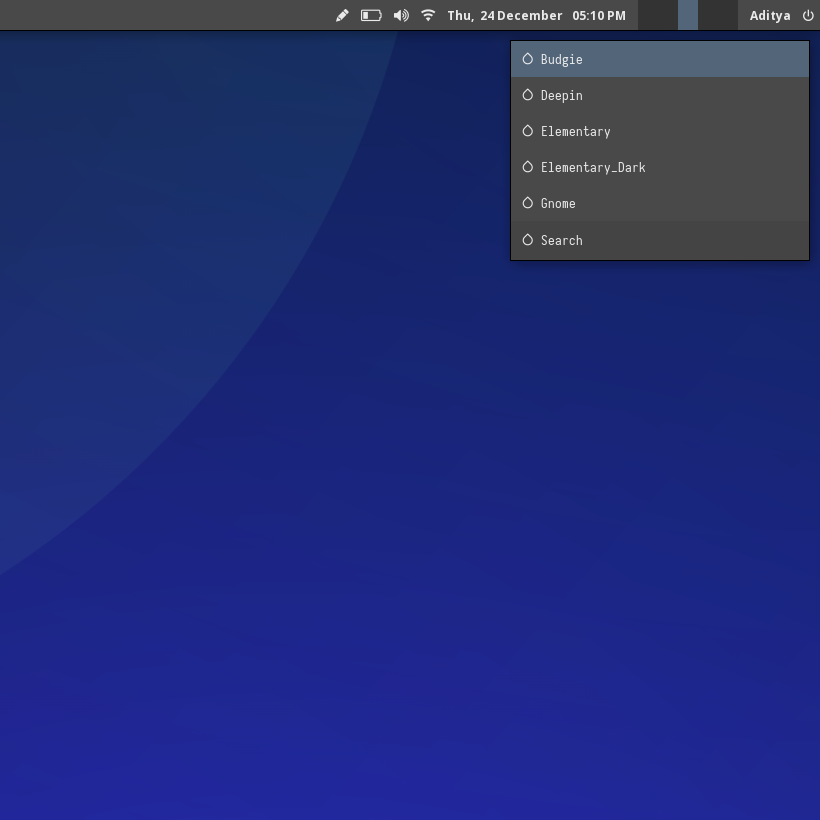
Task: Click the power icon next to Aditya
Action: pyautogui.click(x=808, y=15)
